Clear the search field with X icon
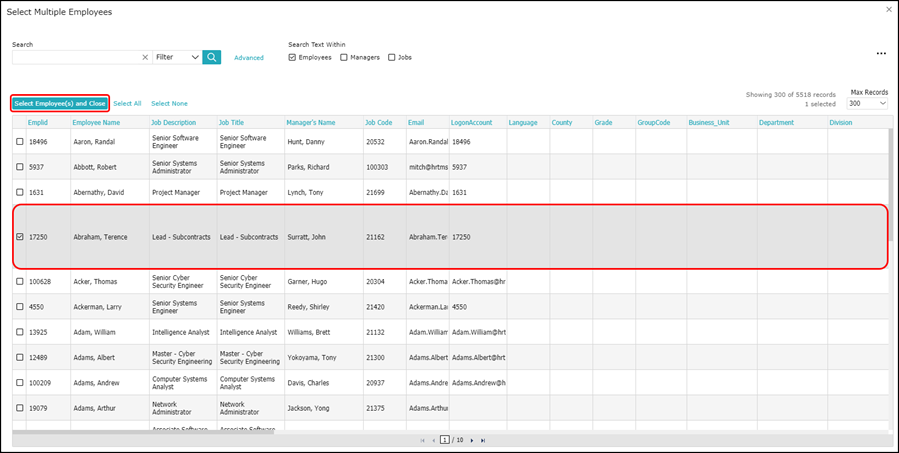The height and width of the screenshot is (453, 899). pyautogui.click(x=145, y=57)
